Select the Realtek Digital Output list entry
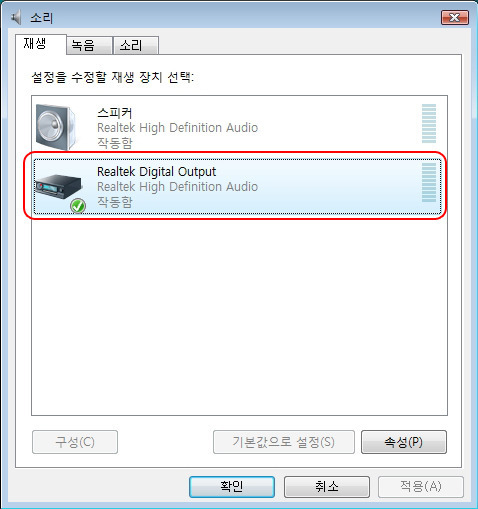478x509 pixels. click(238, 186)
